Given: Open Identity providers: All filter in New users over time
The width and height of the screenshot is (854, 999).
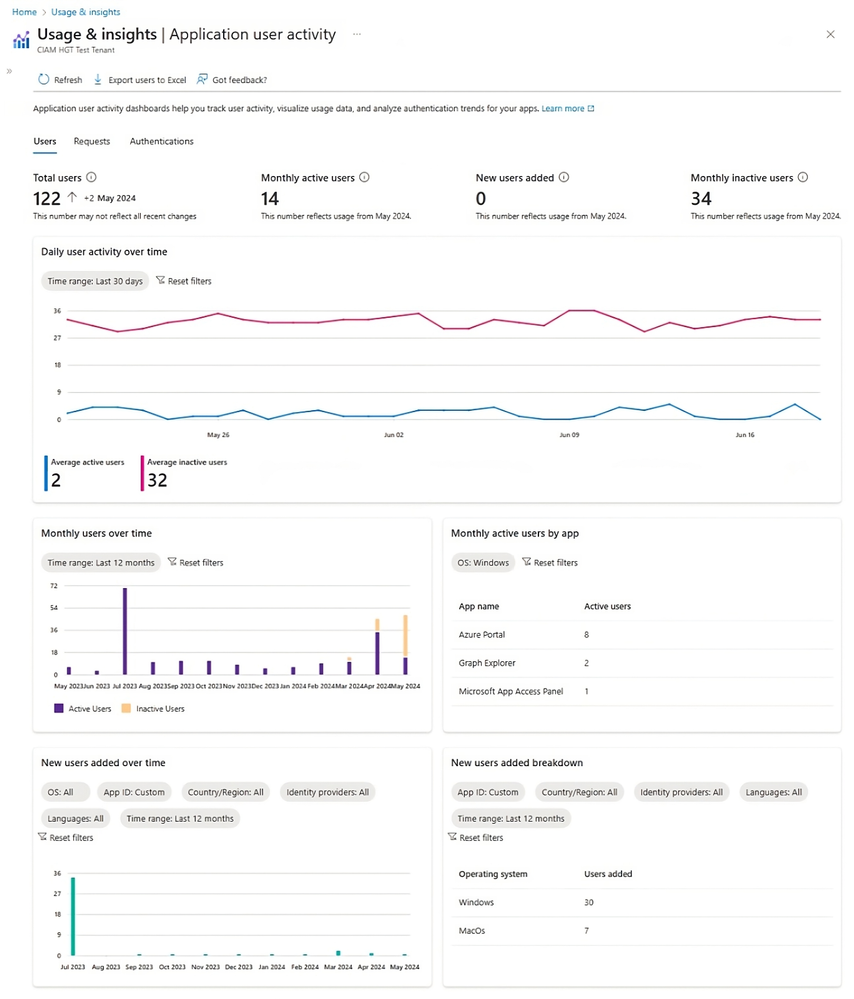Looking at the screenshot, I should (328, 792).
